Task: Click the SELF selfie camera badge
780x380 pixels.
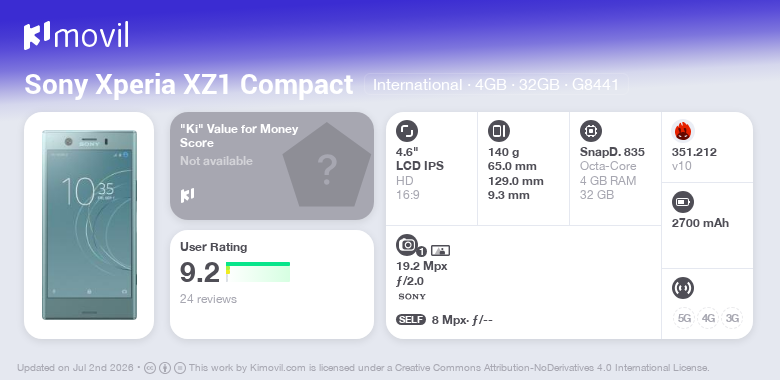Action: click(411, 319)
